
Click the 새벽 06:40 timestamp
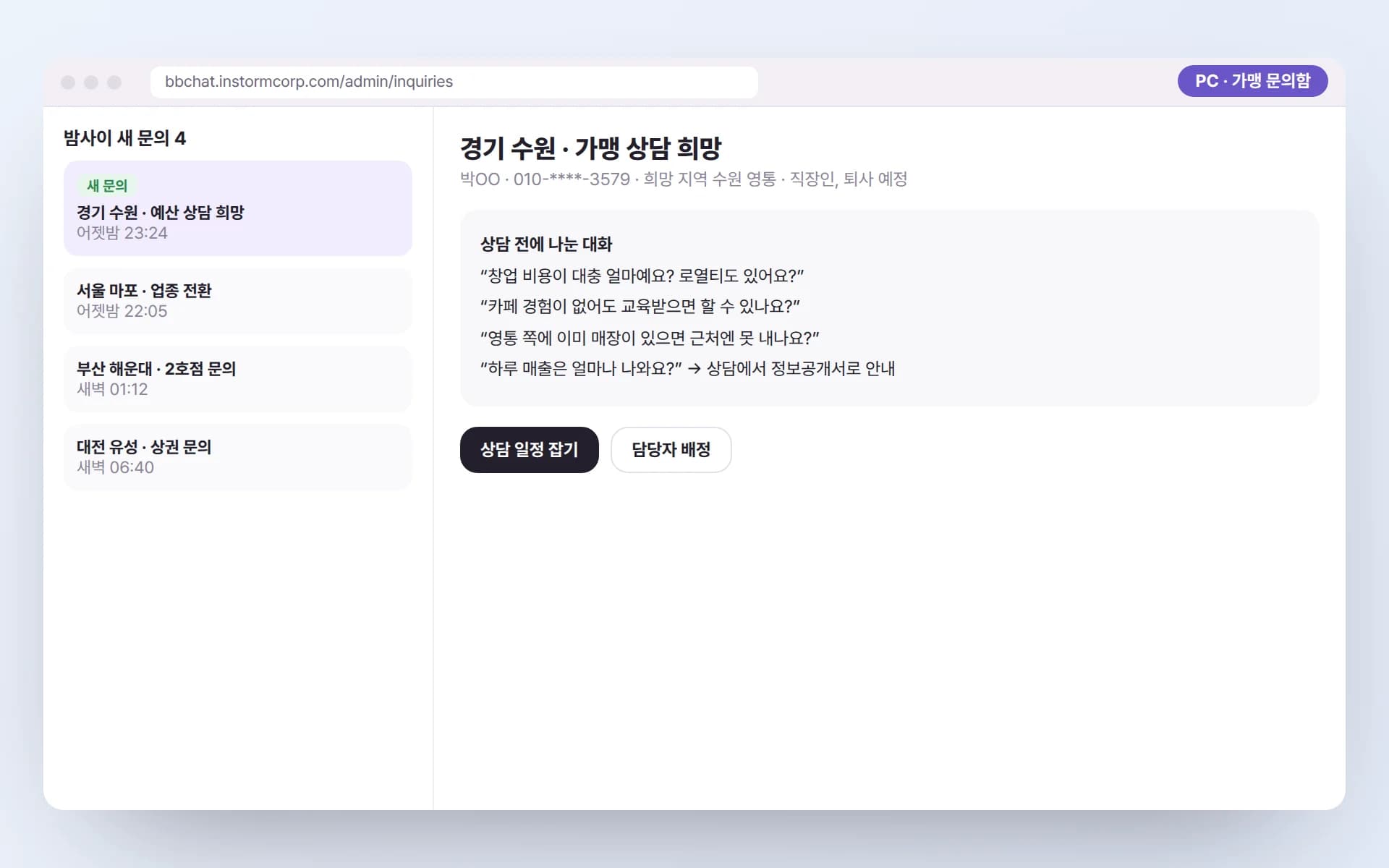click(115, 467)
